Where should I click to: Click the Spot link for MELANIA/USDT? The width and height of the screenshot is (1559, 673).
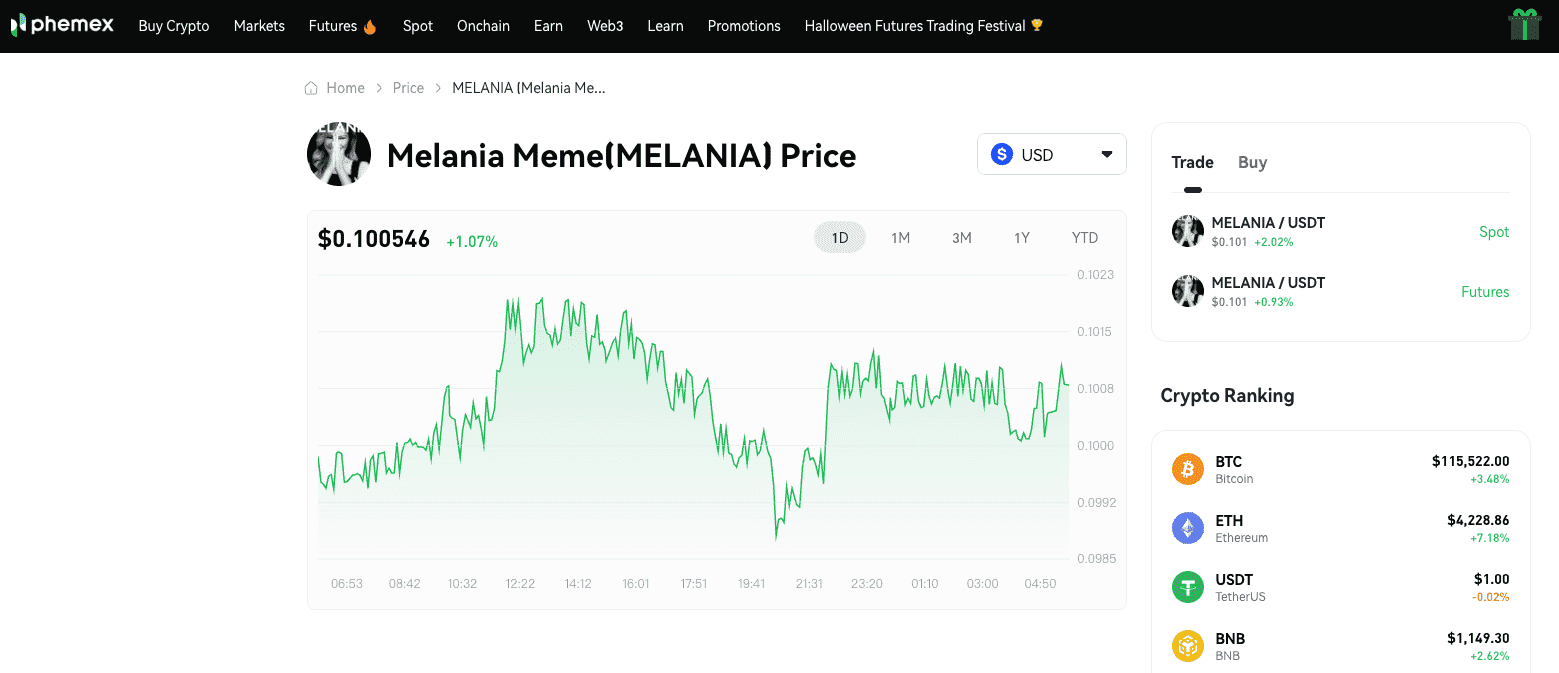click(1493, 232)
